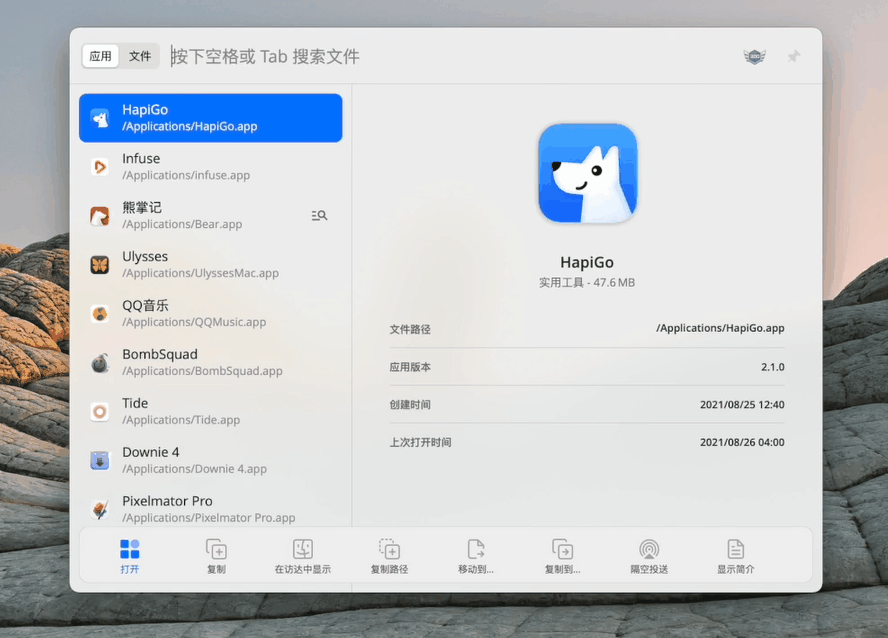
Task: Select the Tide result row
Action: 211,412
